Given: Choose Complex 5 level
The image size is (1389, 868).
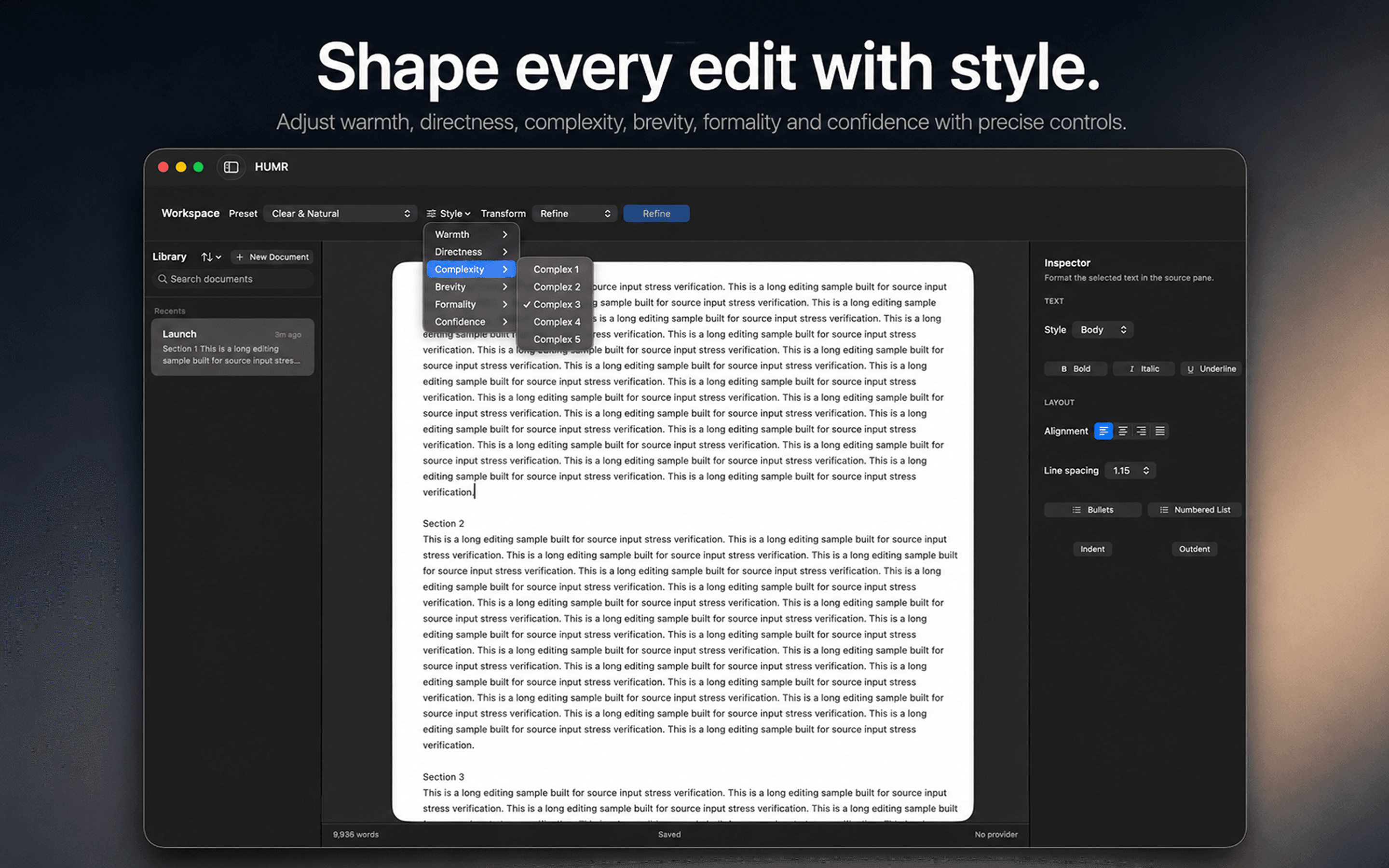Looking at the screenshot, I should pyautogui.click(x=555, y=339).
